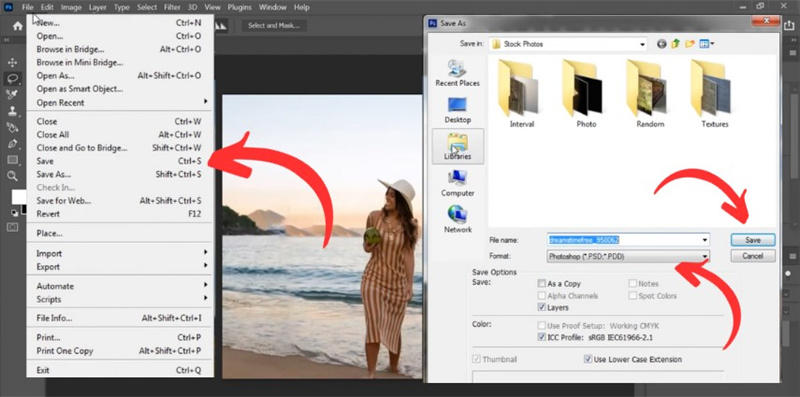
Task: Choose Print One Copy entry
Action: pos(119,351)
